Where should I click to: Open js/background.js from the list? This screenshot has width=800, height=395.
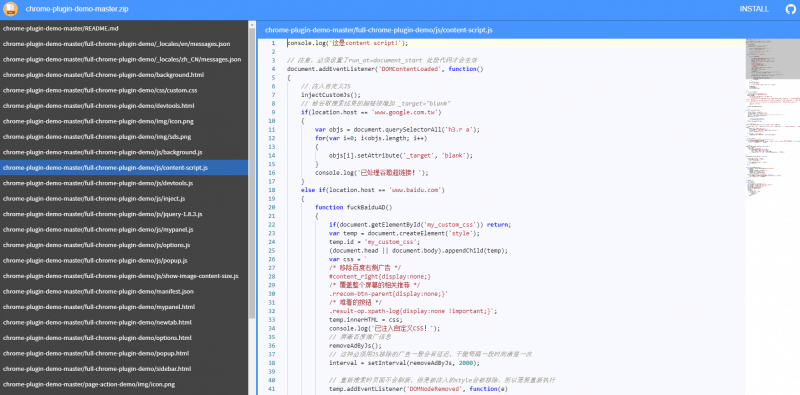(x=124, y=152)
